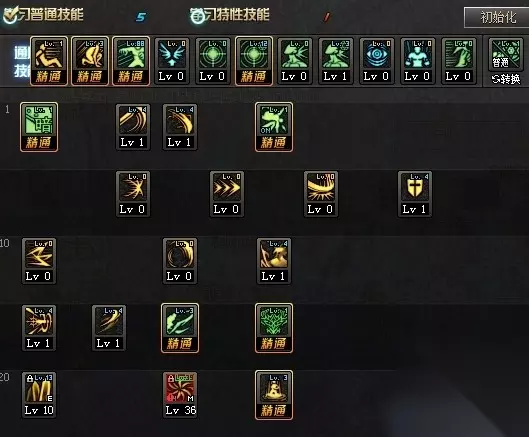Select the green demon face mastered skill

(x=274, y=328)
